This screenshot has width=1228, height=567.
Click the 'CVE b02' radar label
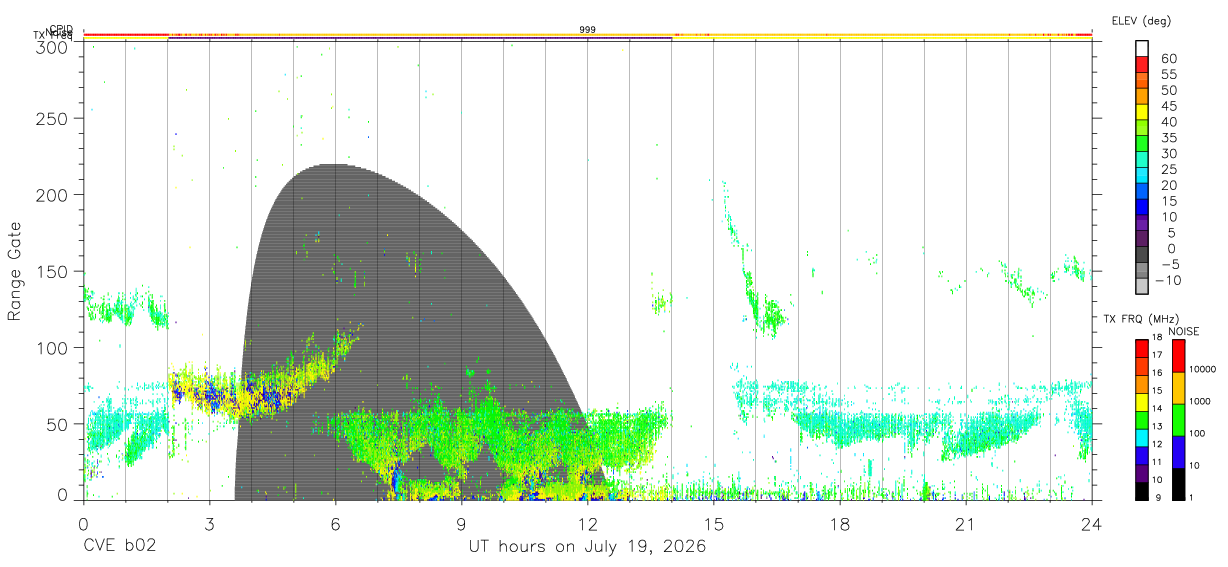tap(118, 547)
